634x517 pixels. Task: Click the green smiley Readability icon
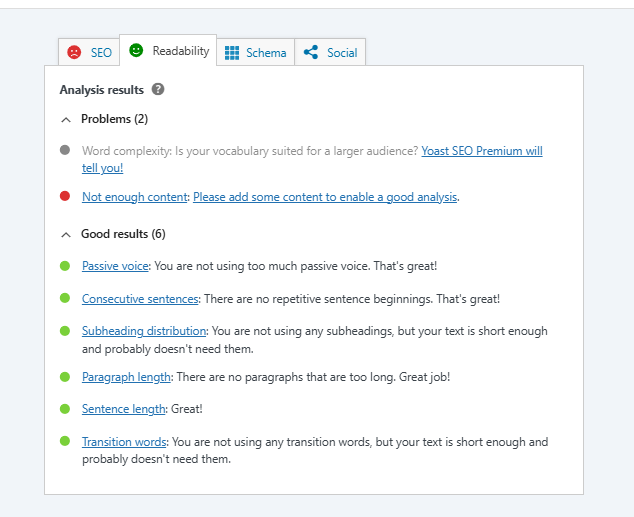(137, 50)
